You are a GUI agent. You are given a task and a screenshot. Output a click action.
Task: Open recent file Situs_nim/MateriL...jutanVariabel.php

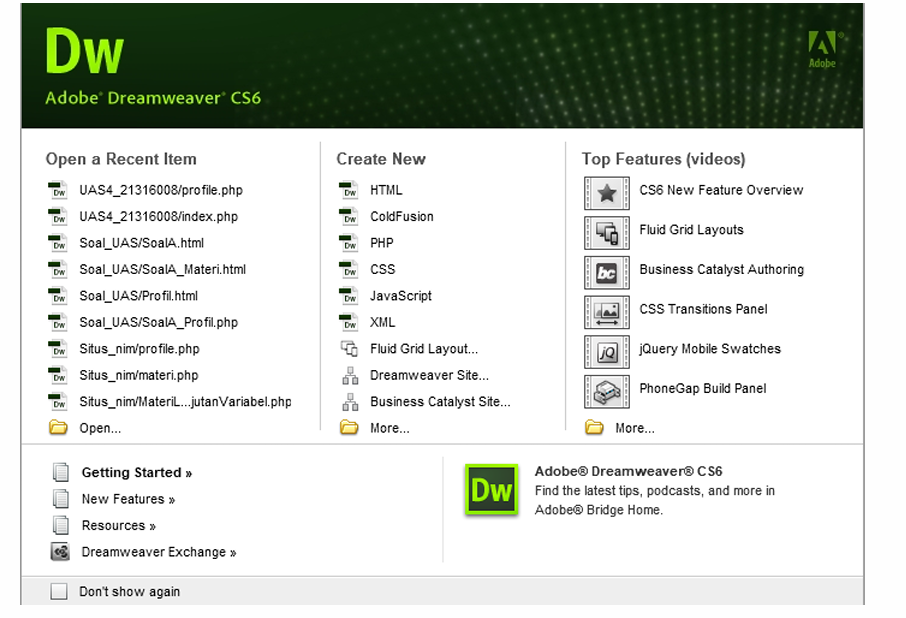185,402
